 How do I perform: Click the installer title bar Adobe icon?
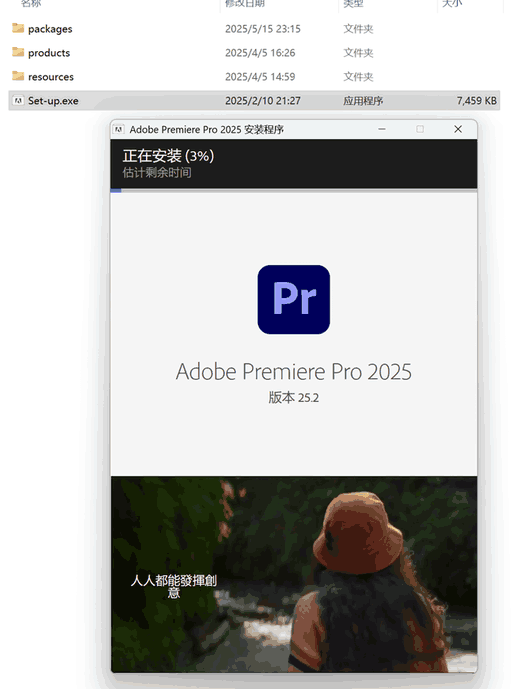pos(118,129)
